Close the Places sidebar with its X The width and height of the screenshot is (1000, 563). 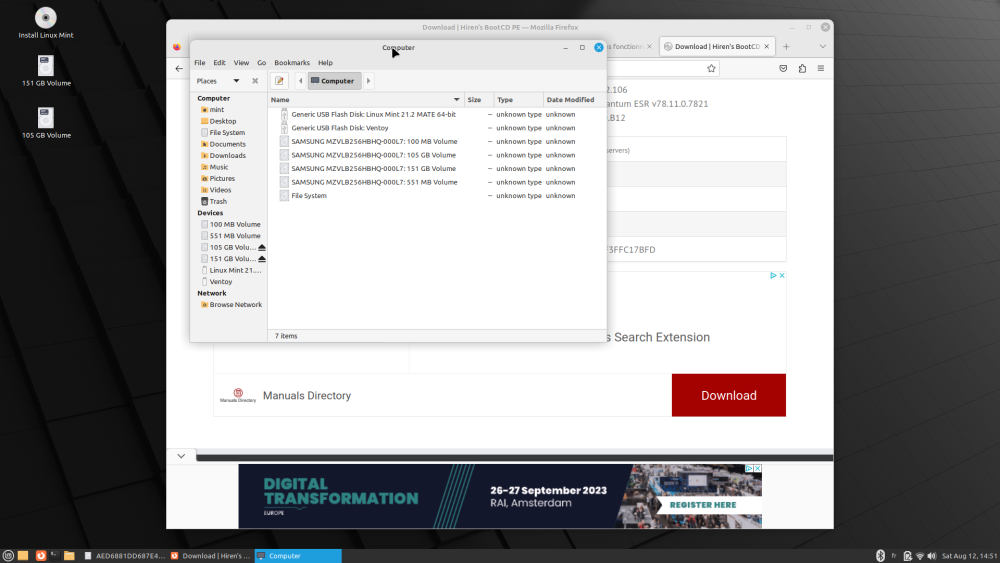click(255, 81)
